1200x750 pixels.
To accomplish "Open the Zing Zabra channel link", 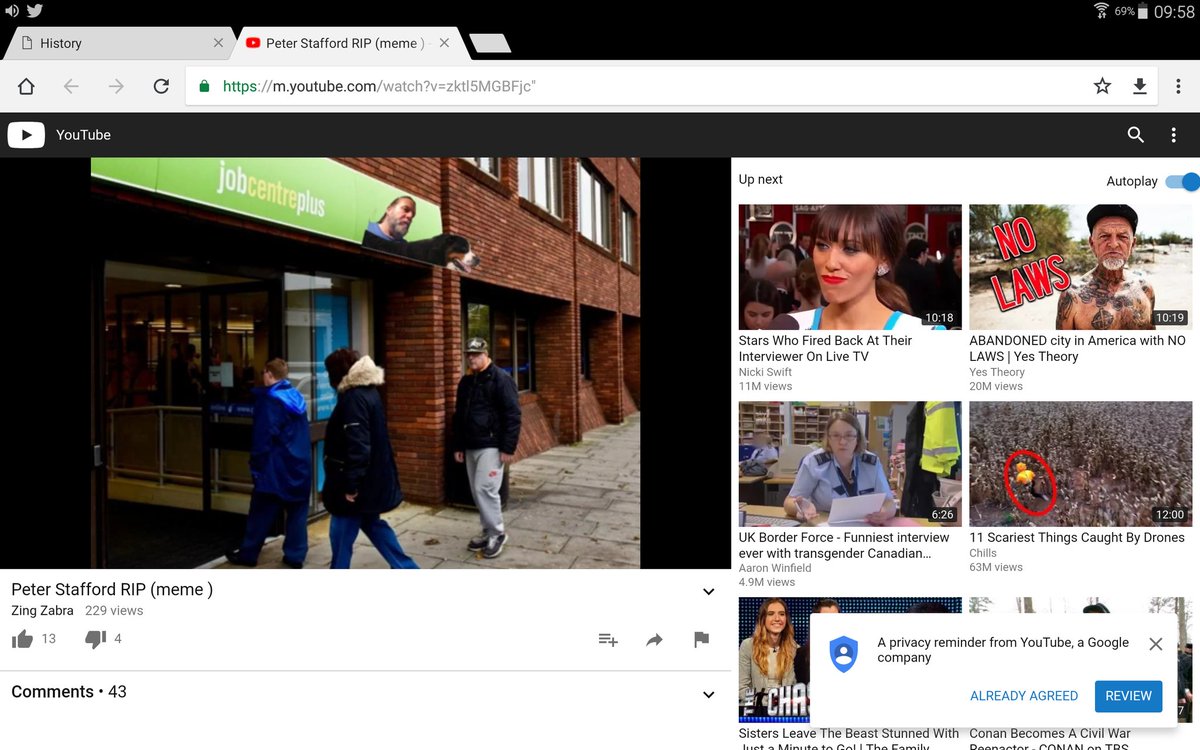I will (42, 610).
